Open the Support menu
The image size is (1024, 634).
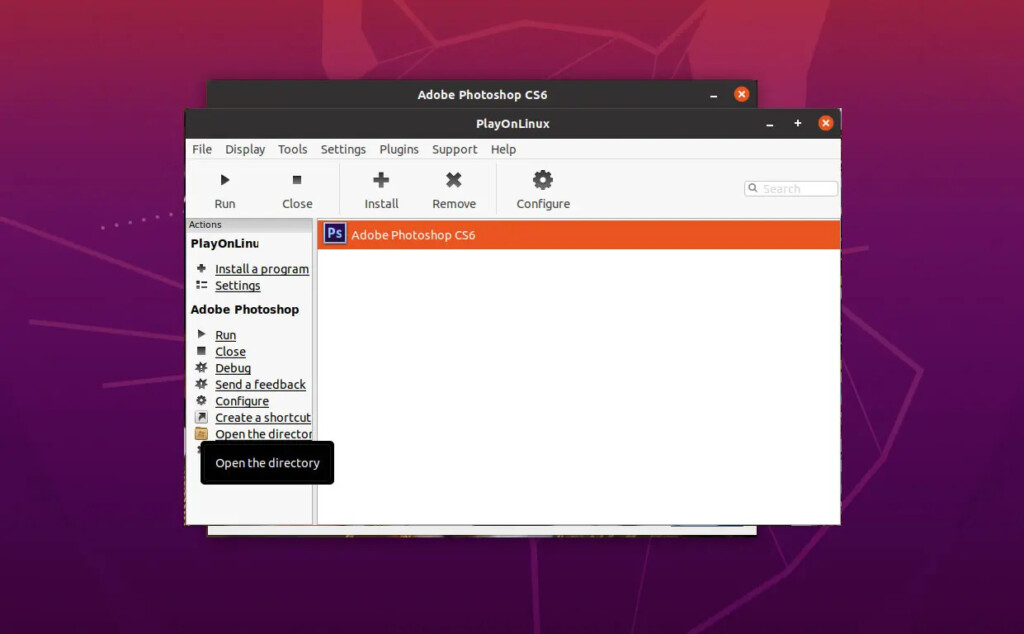tap(454, 149)
